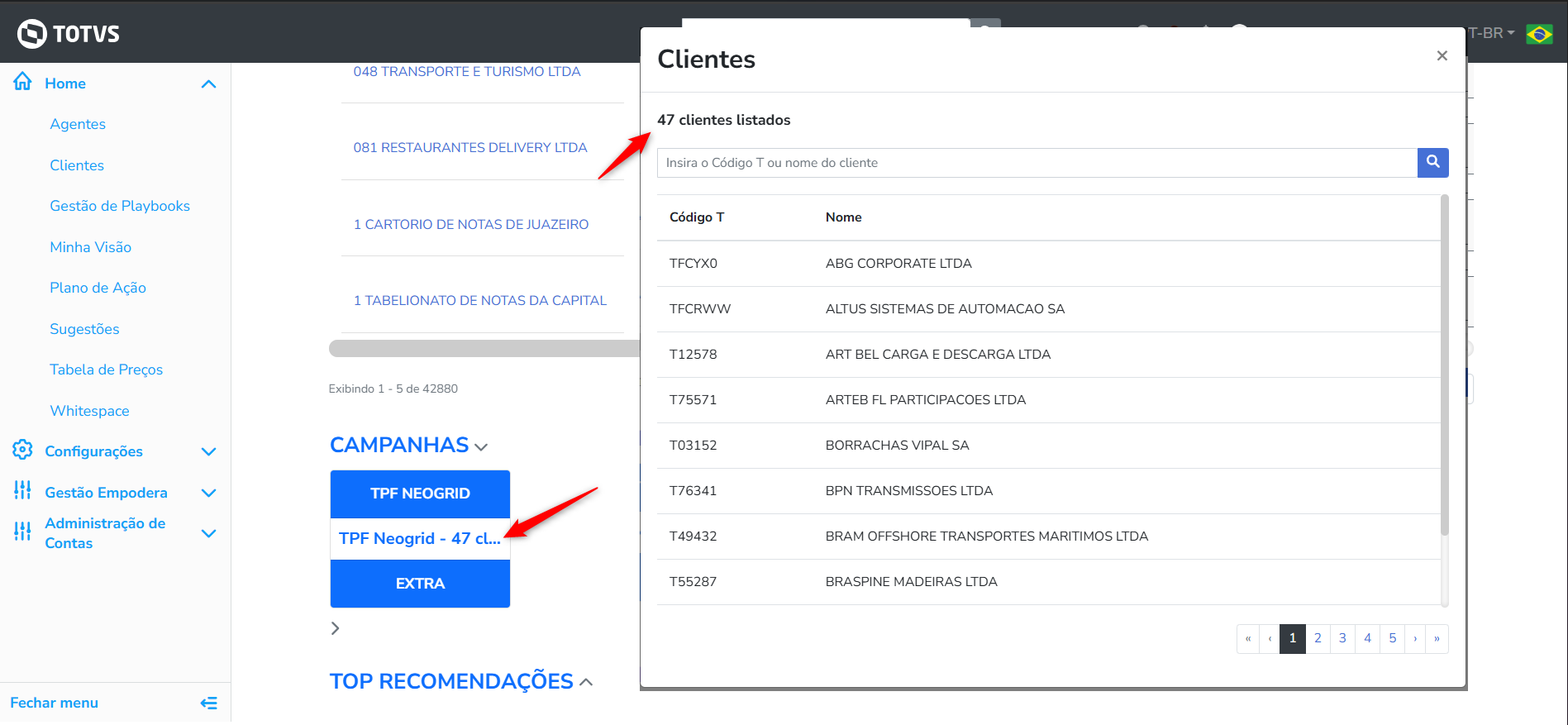Image resolution: width=1568 pixels, height=725 pixels.
Task: Close the Clientes dialog with the X
Action: 1442,55
